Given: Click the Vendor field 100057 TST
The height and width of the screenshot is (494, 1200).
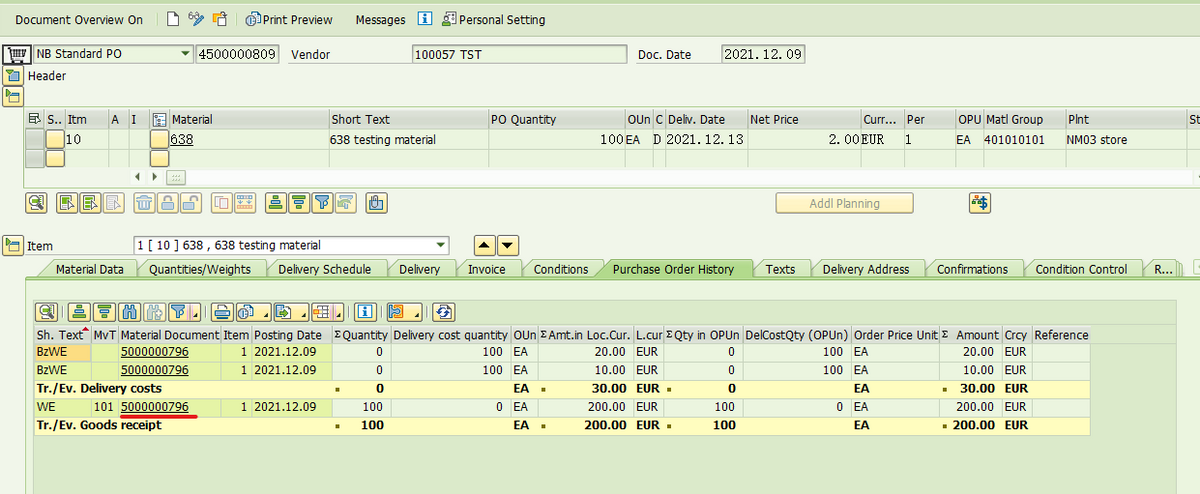Looking at the screenshot, I should [518, 55].
